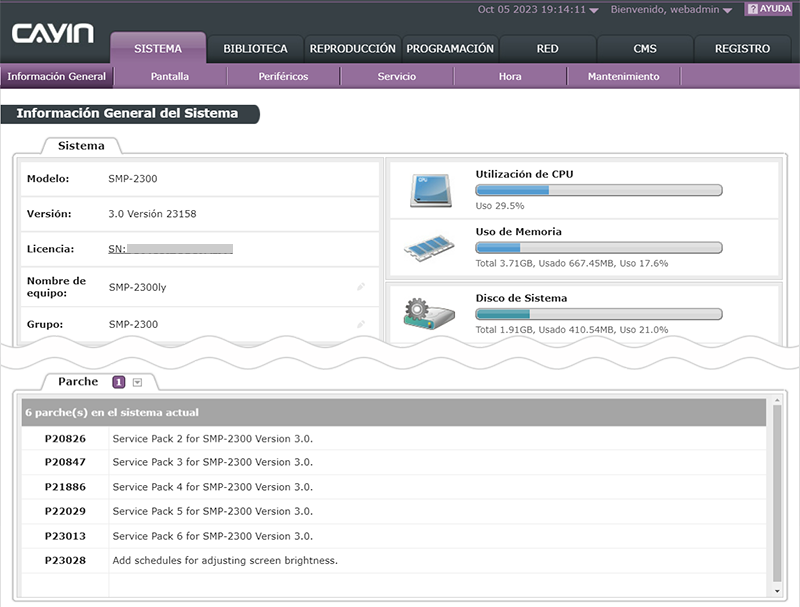Open the BIBLIOTECA main tab
Image resolution: width=800 pixels, height=607 pixels.
coord(255,48)
